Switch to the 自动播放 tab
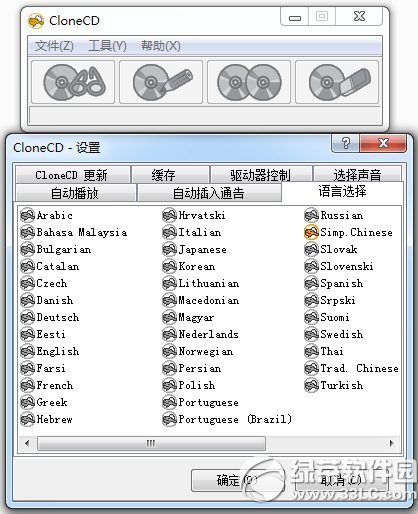This screenshot has width=418, height=514. [x=75, y=193]
